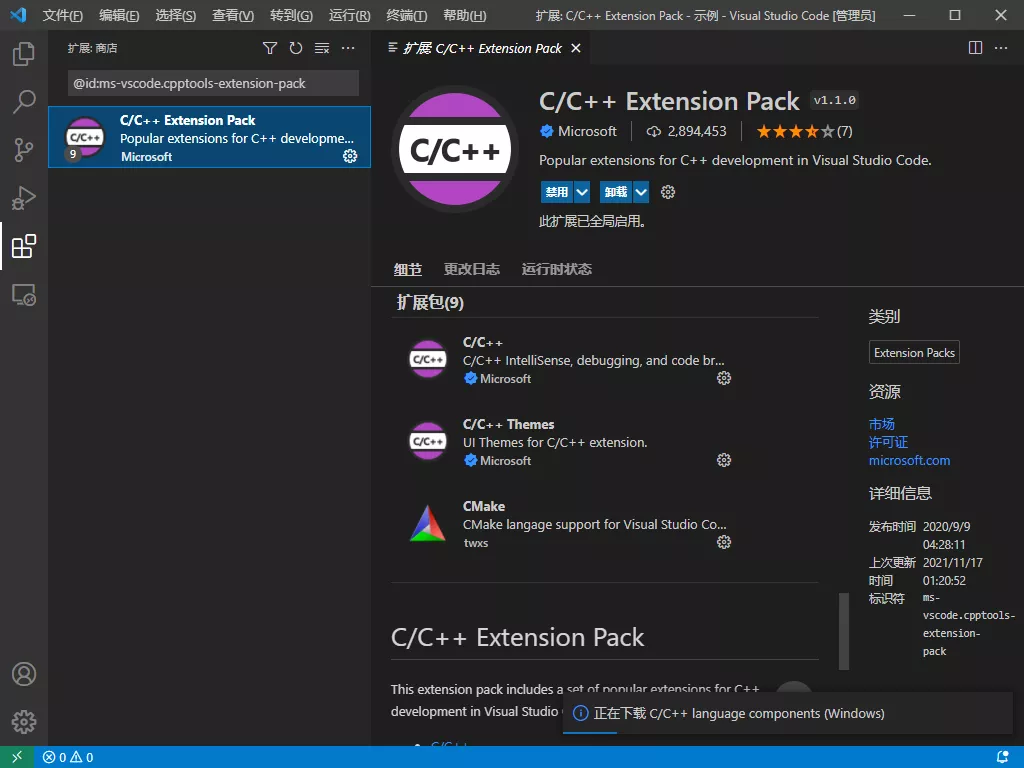The height and width of the screenshot is (768, 1024).
Task: Click the Microsoft publisher name in header
Action: pos(587,131)
